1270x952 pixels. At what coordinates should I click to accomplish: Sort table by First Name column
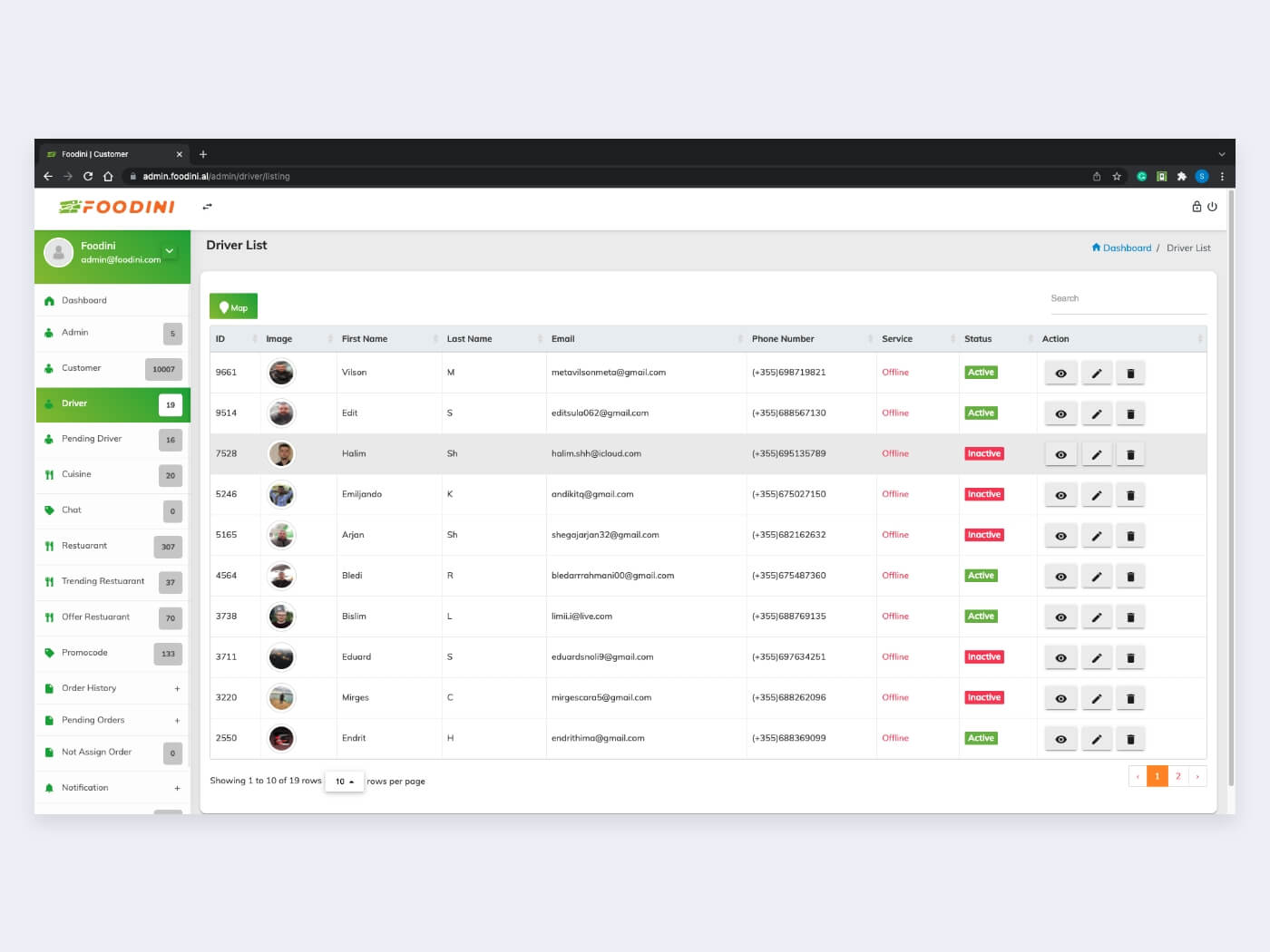click(388, 339)
